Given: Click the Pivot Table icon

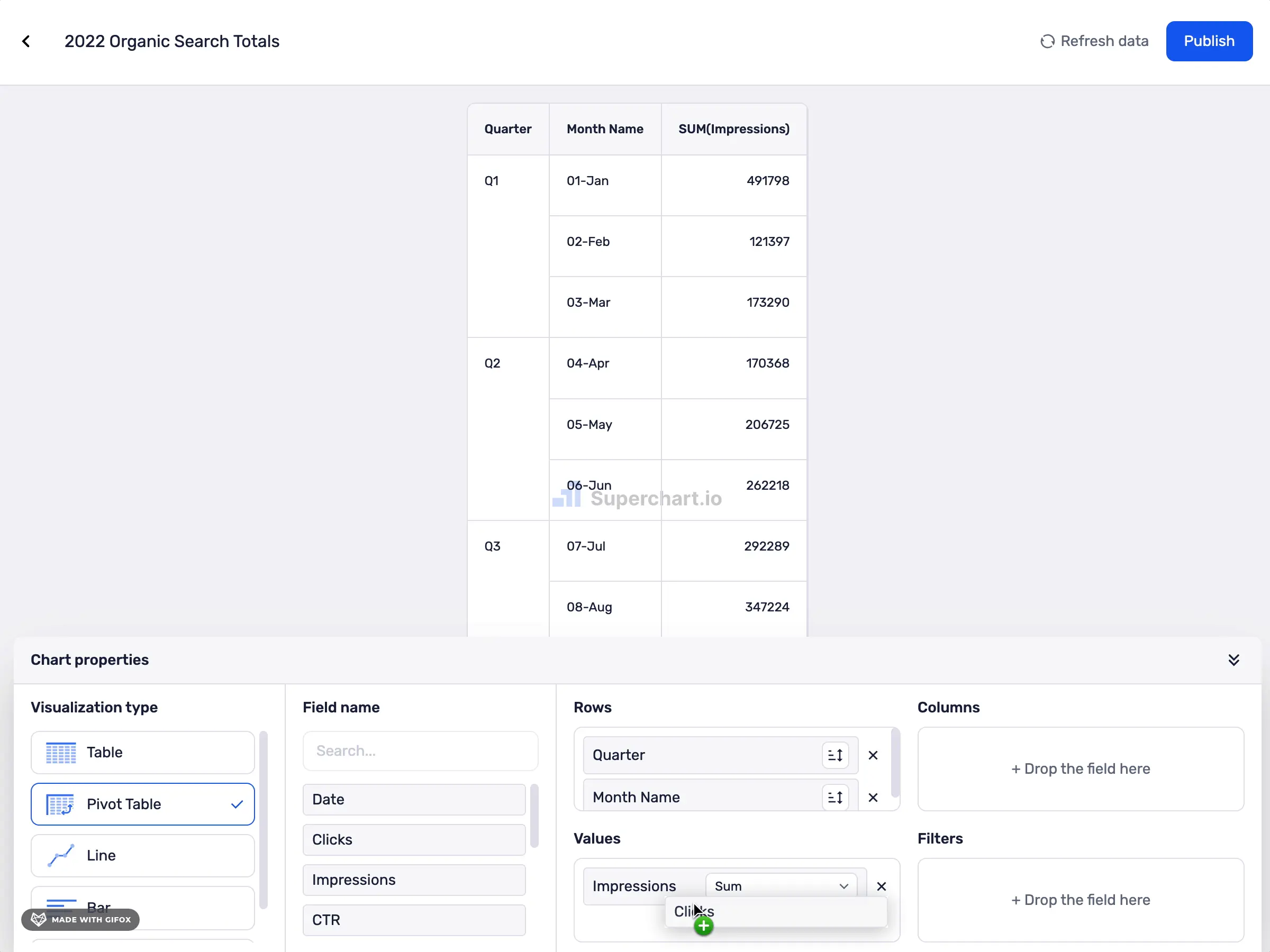Looking at the screenshot, I should tap(60, 804).
